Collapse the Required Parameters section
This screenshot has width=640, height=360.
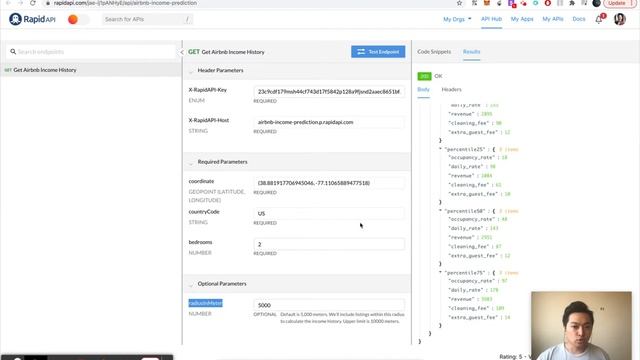click(191, 162)
